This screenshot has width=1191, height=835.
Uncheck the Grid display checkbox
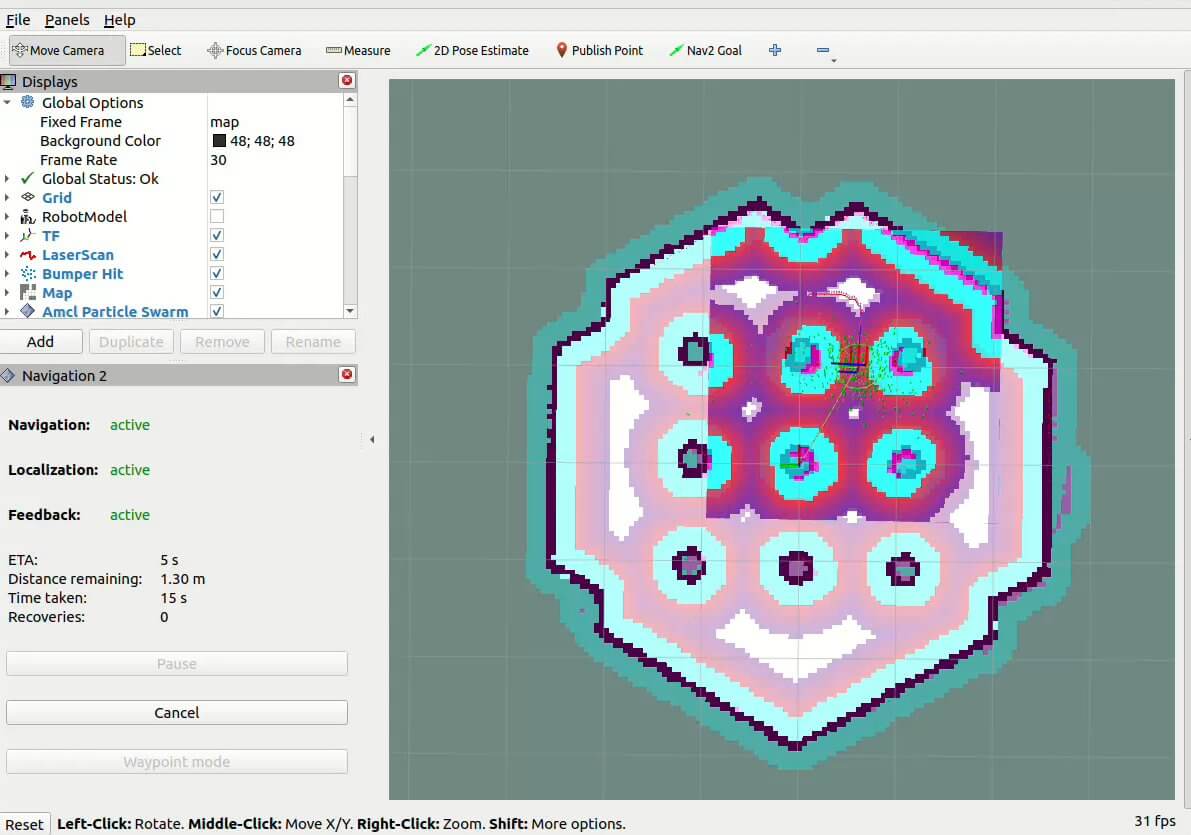[217, 198]
